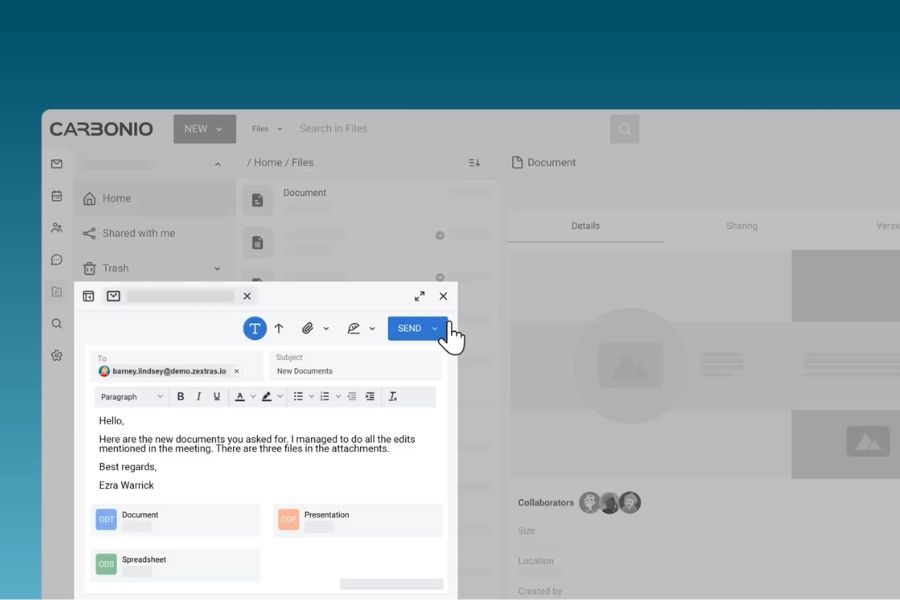Insert a numbered list
Screen dimensions: 900x600
(x=325, y=397)
